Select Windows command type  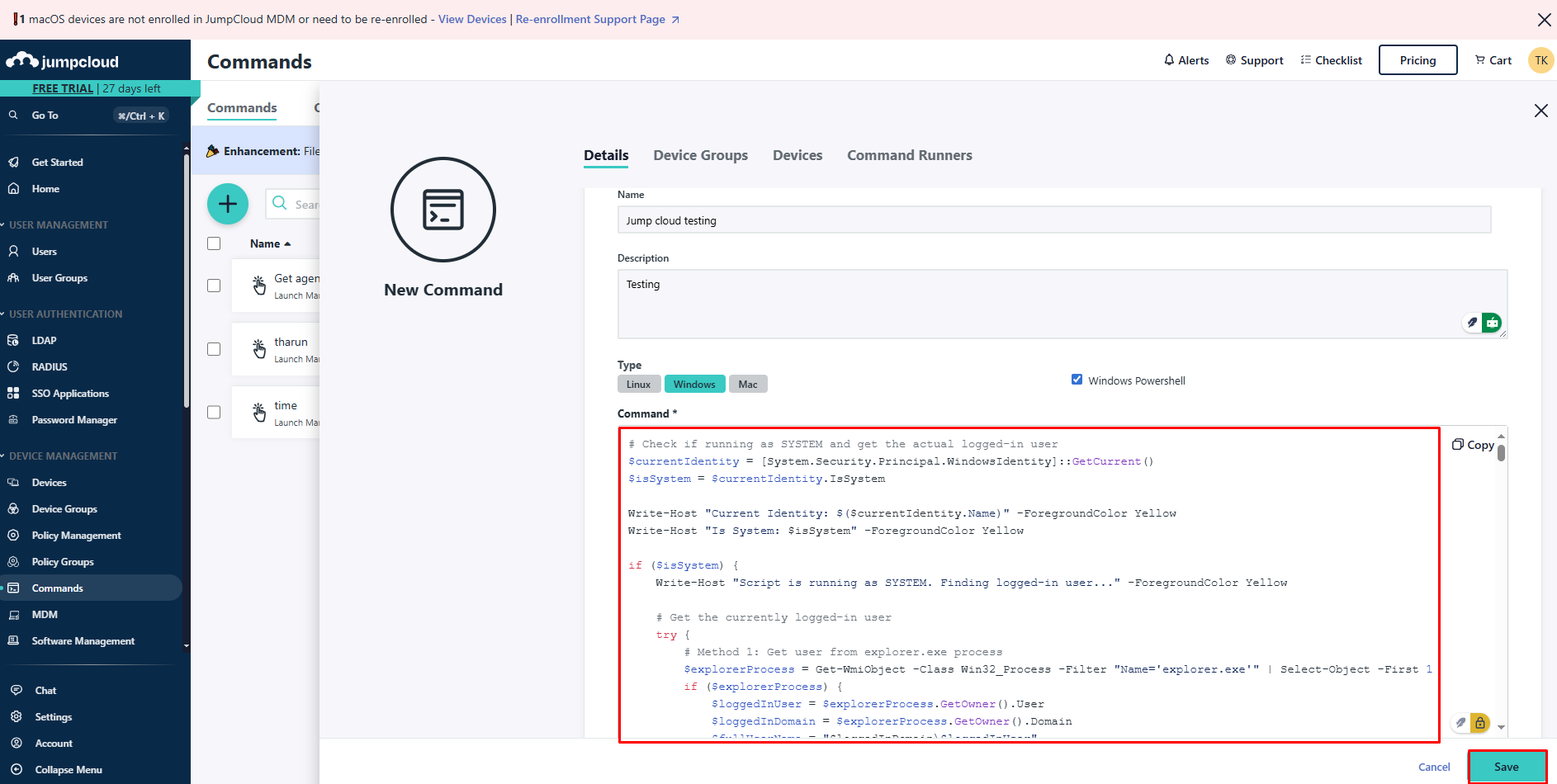pos(694,384)
